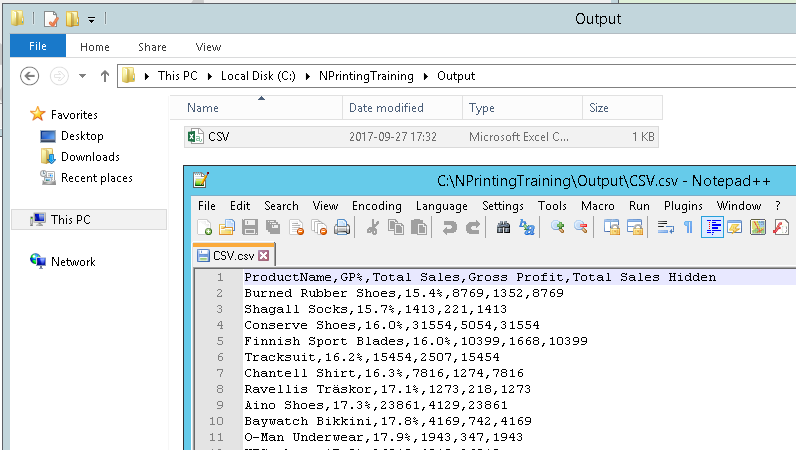Click the Save icon in Notepad++ toolbar
The height and width of the screenshot is (450, 796).
click(x=250, y=228)
